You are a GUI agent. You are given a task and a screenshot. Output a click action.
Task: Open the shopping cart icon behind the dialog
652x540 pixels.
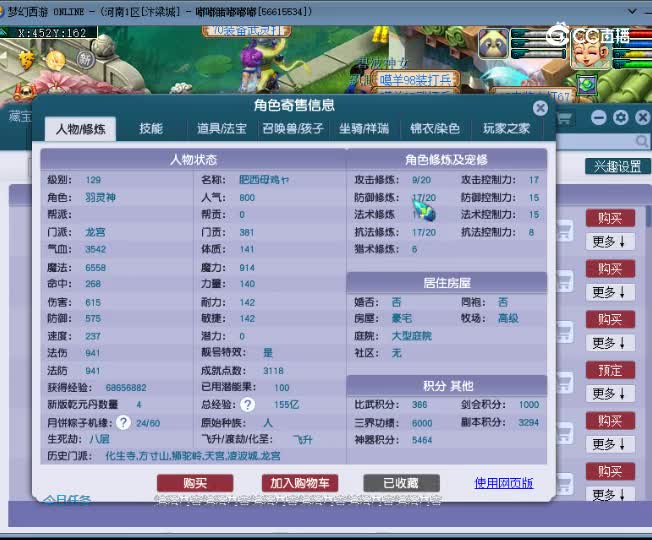coord(564,118)
